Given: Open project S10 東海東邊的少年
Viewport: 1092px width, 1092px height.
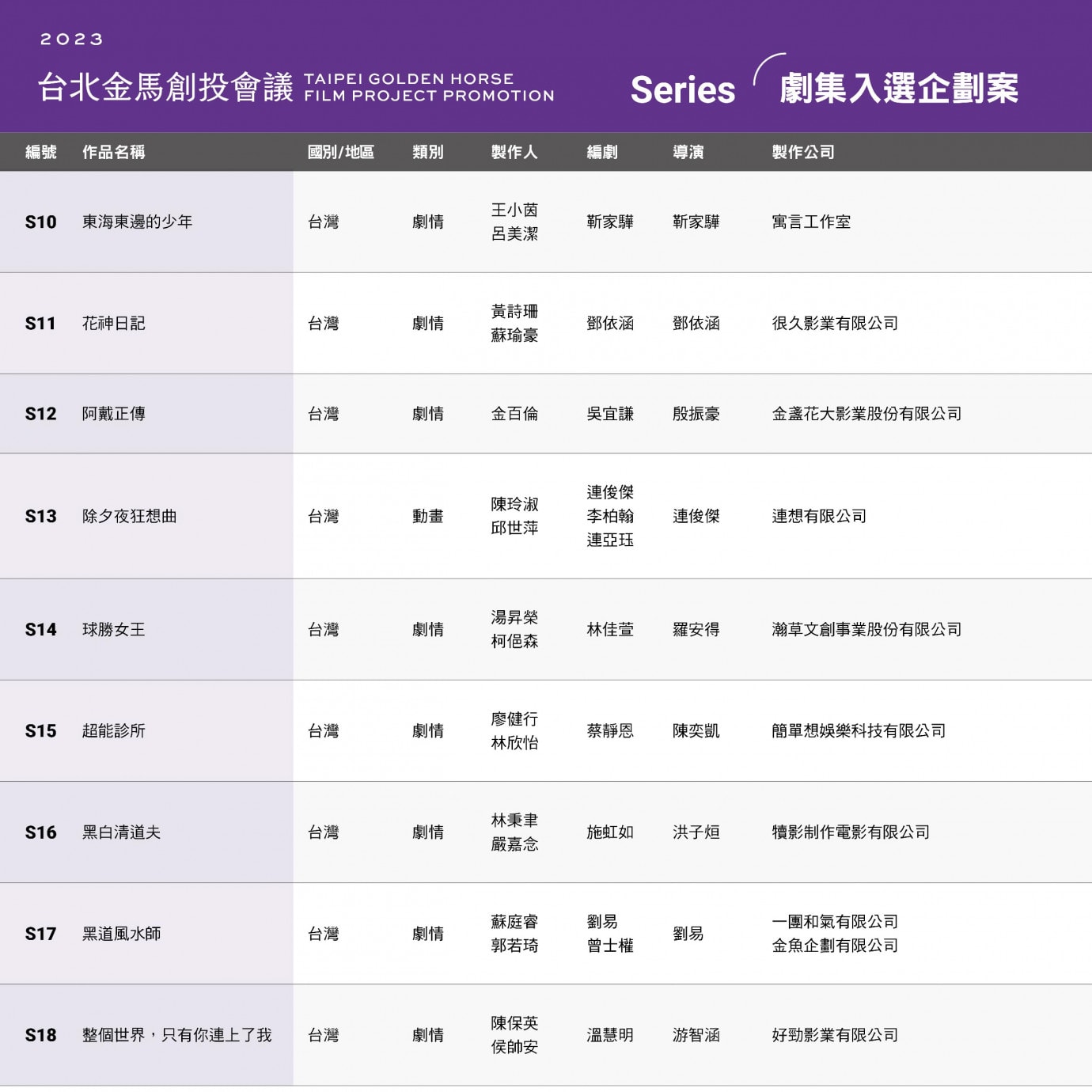Looking at the screenshot, I should point(137,222).
